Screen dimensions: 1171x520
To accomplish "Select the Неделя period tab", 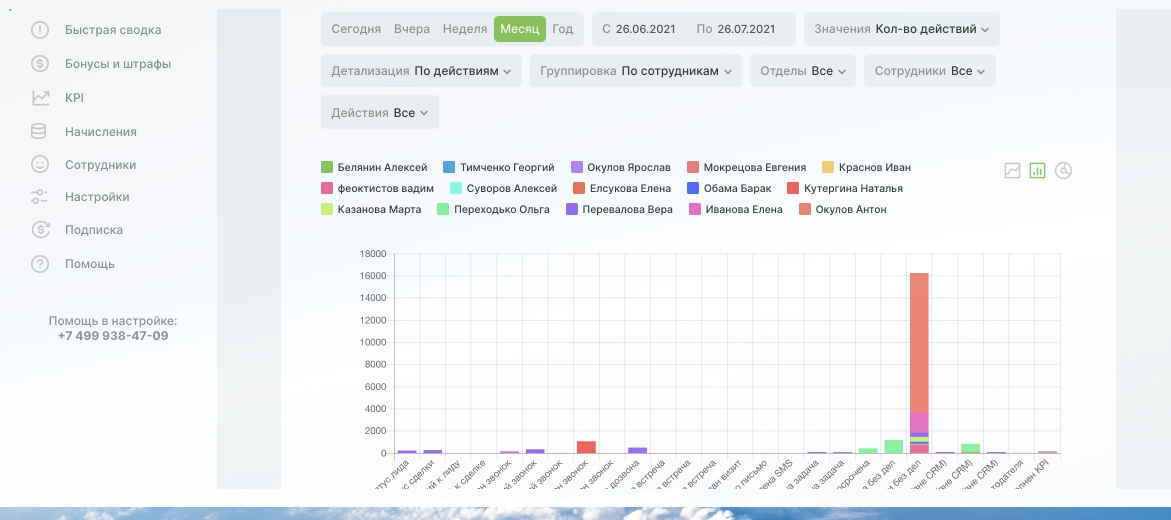I will tap(464, 29).
